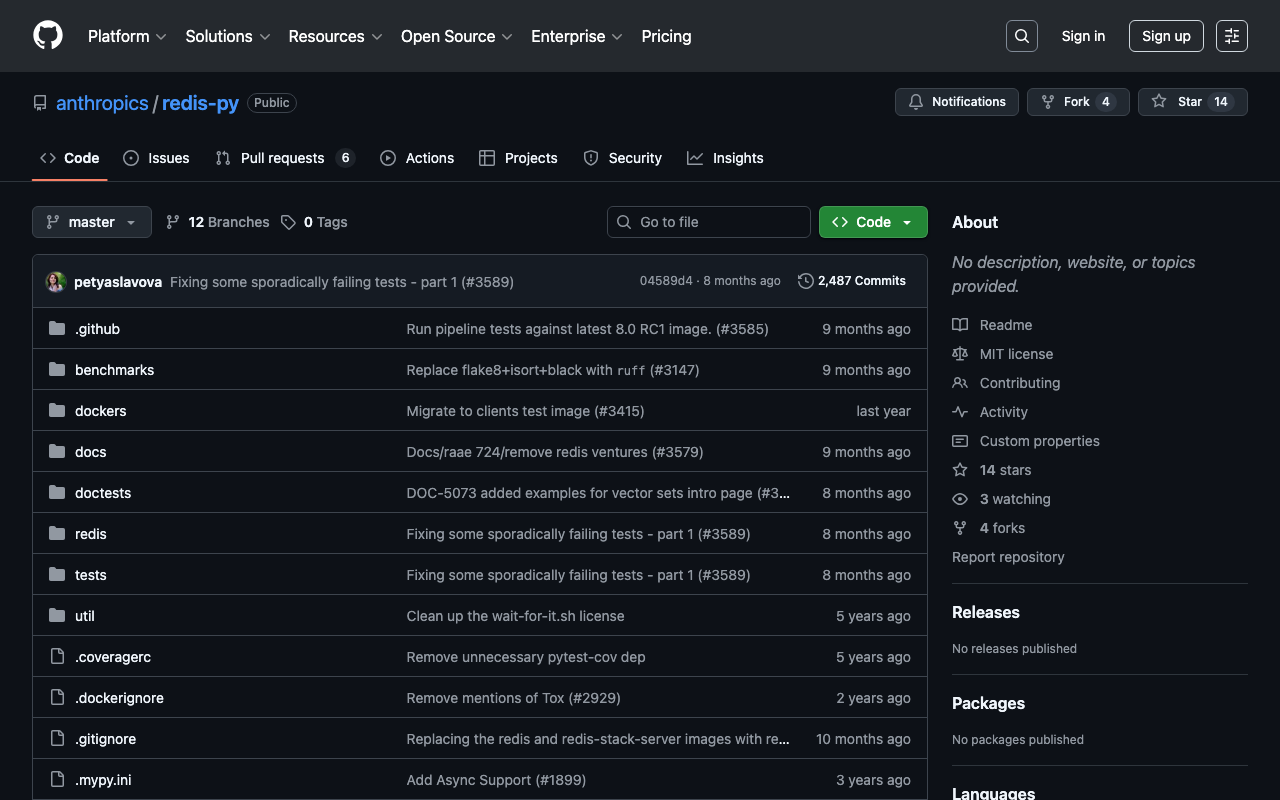Open the MIT license link
1280x800 pixels.
1016,354
